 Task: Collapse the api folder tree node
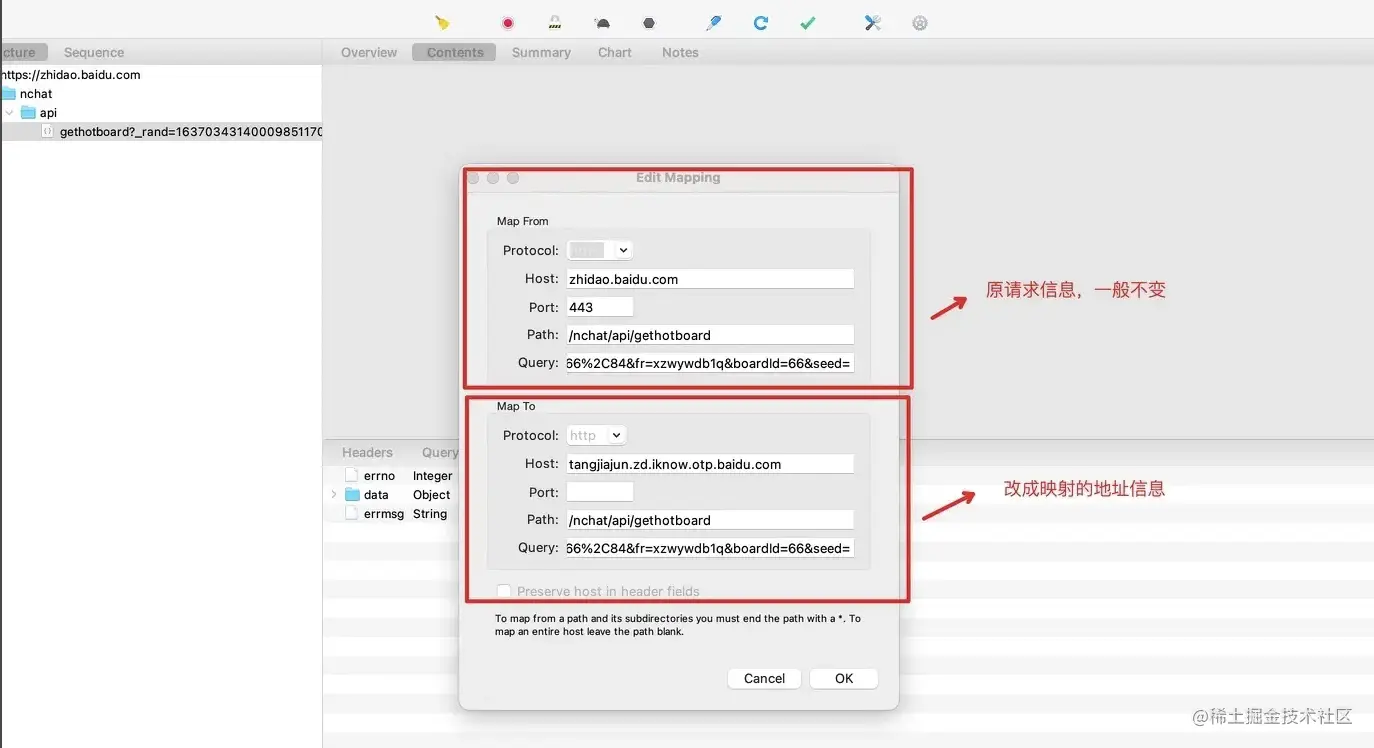point(9,113)
